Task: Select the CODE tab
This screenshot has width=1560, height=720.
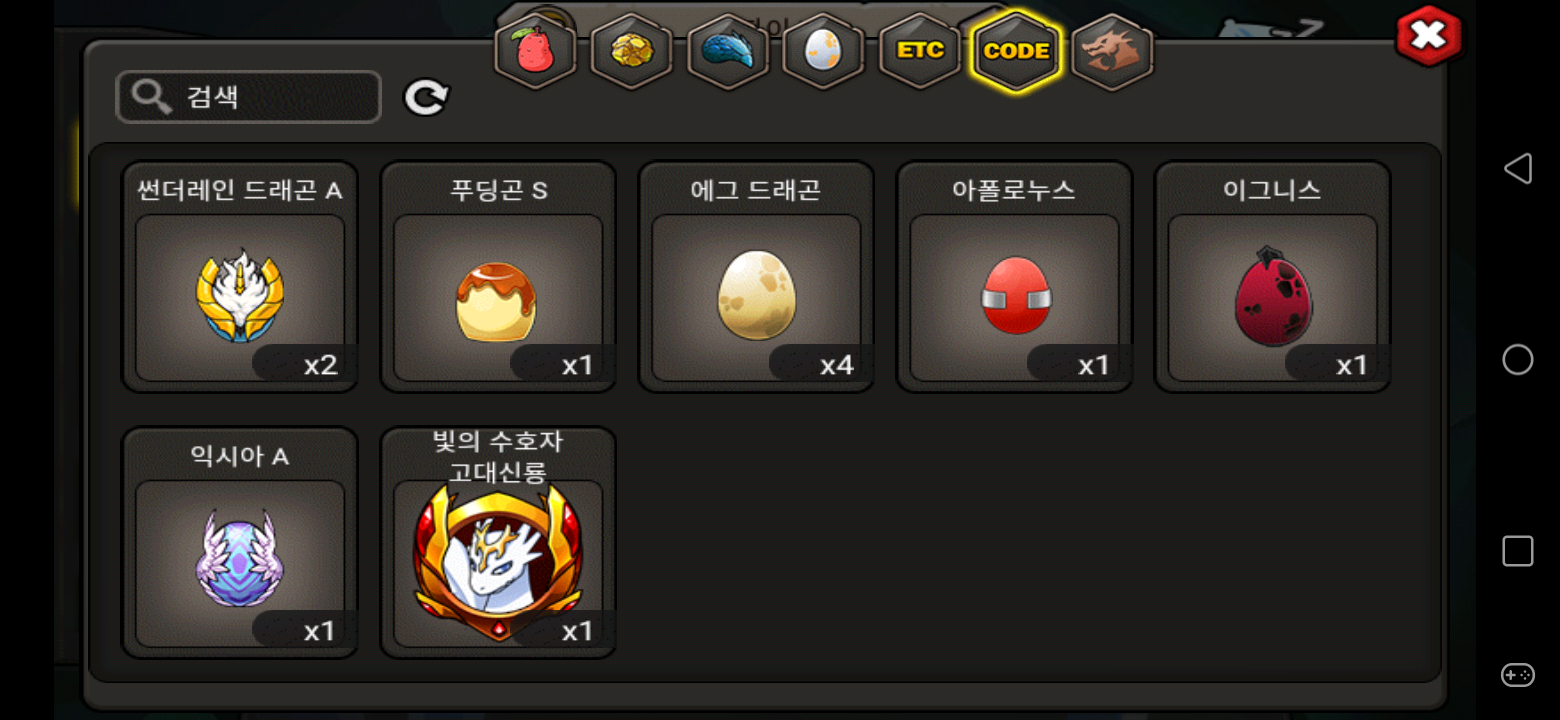Action: coord(1016,52)
